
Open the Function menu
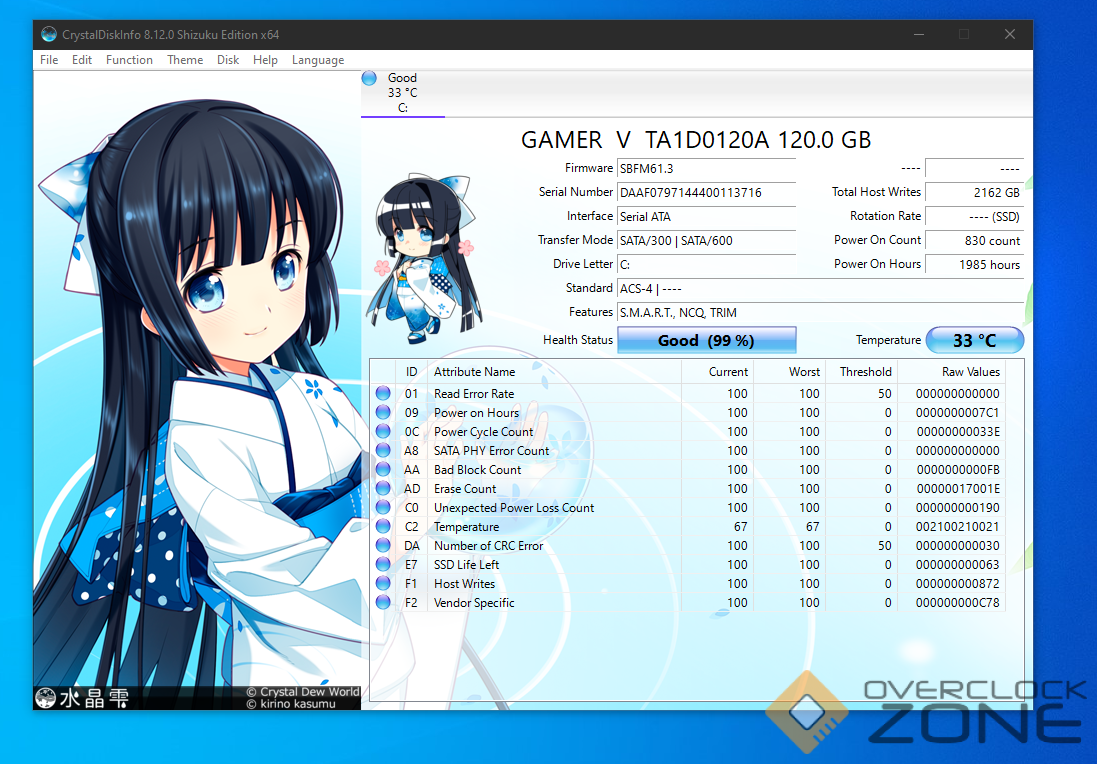(129, 60)
